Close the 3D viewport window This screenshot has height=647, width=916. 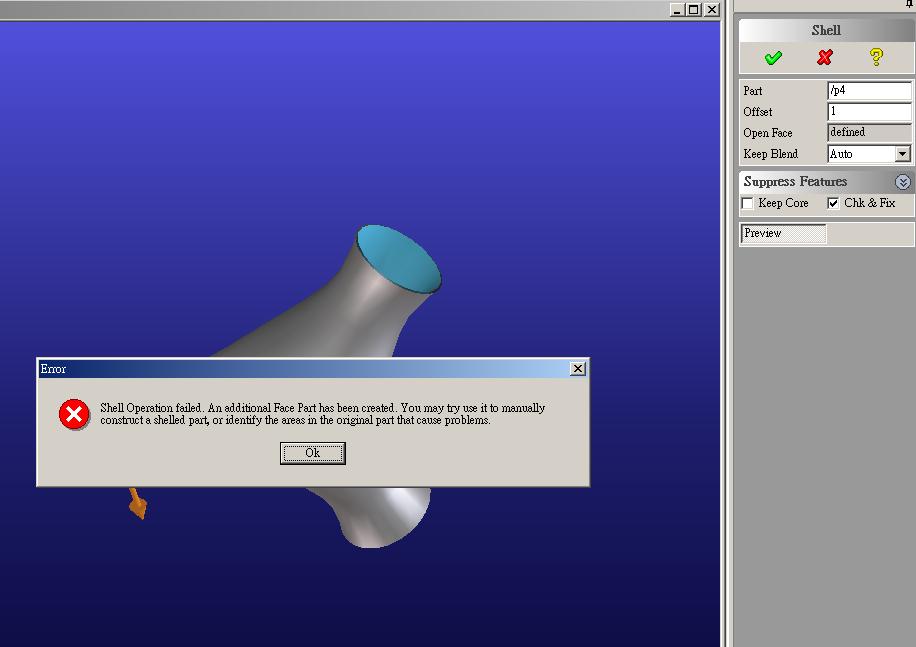tap(712, 10)
